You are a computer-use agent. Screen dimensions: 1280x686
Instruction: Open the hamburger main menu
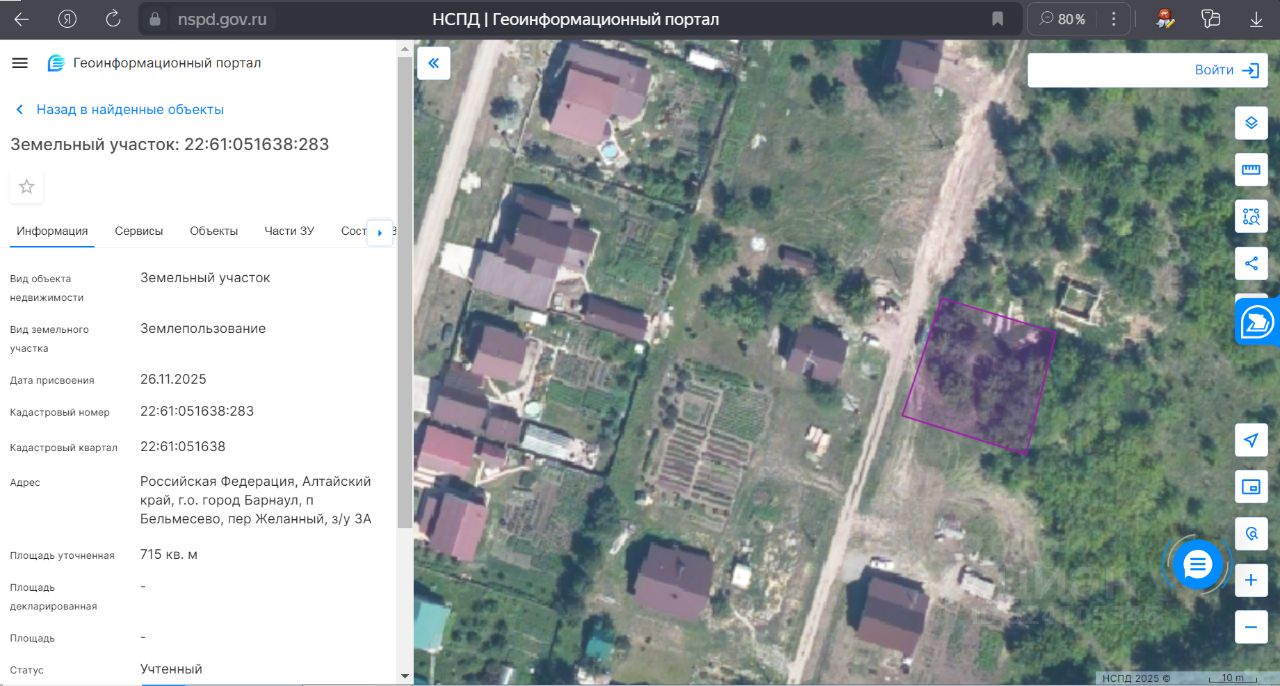(20, 63)
